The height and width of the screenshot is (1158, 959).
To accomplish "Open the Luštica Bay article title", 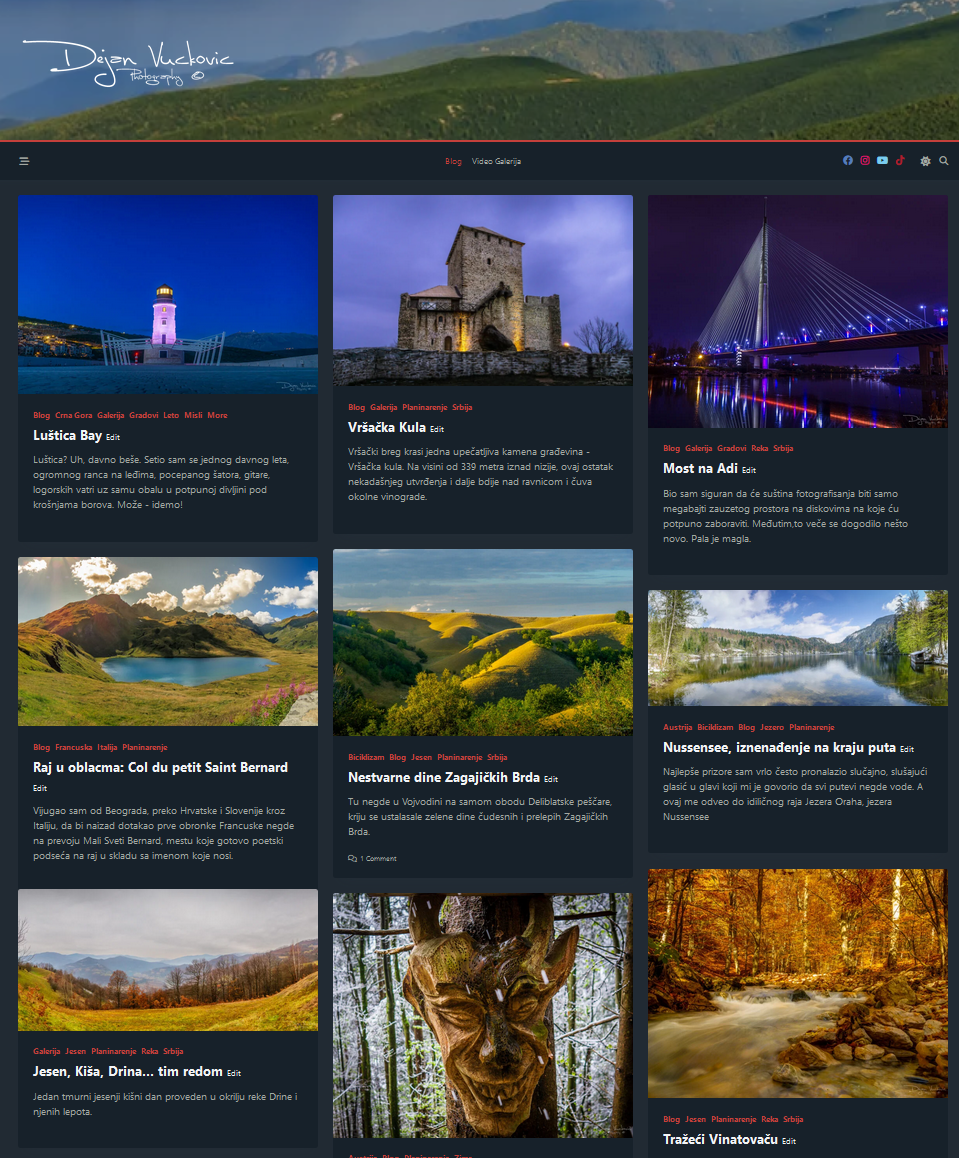I will tap(68, 435).
